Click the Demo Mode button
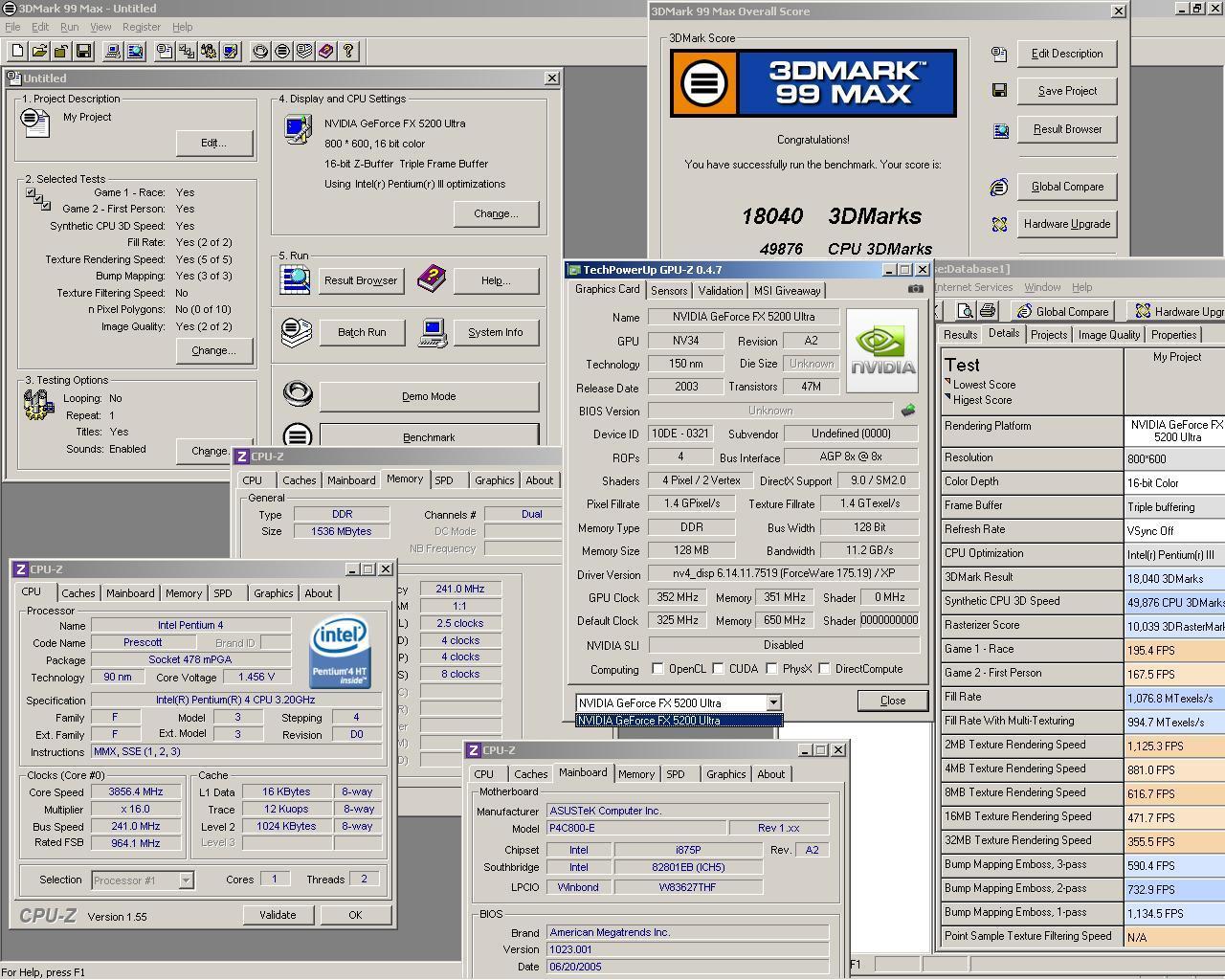Image resolution: width=1225 pixels, height=980 pixels. click(x=429, y=396)
